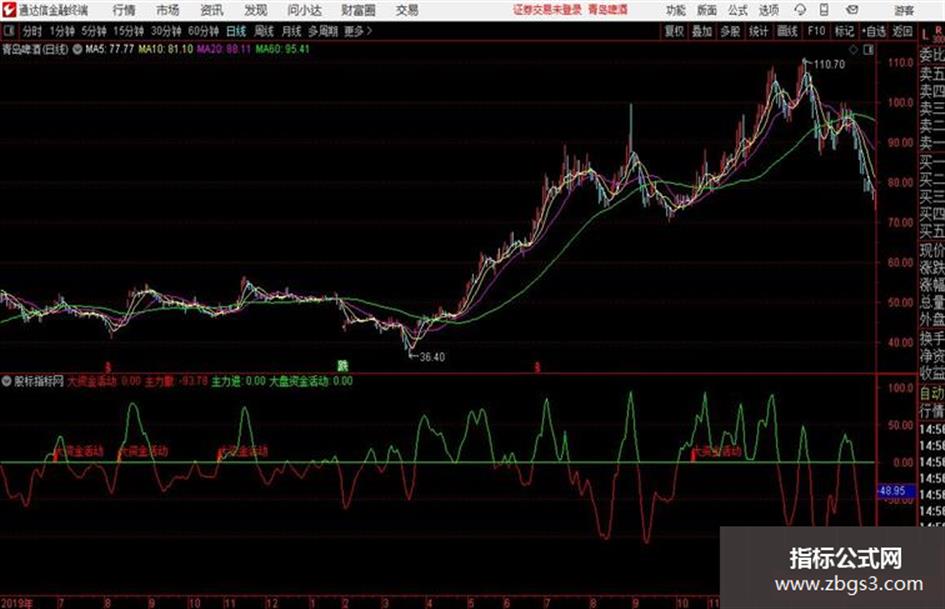
Task: Open the 发现 menu
Action: (256, 10)
